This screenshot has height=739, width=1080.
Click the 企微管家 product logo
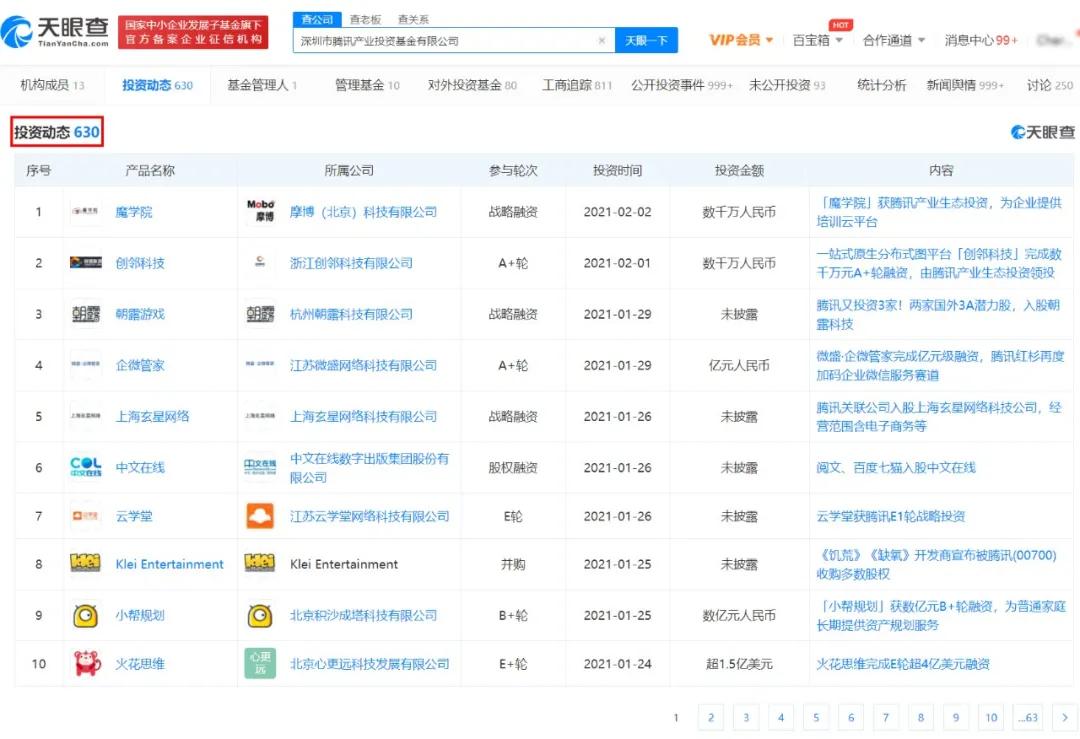(85, 364)
